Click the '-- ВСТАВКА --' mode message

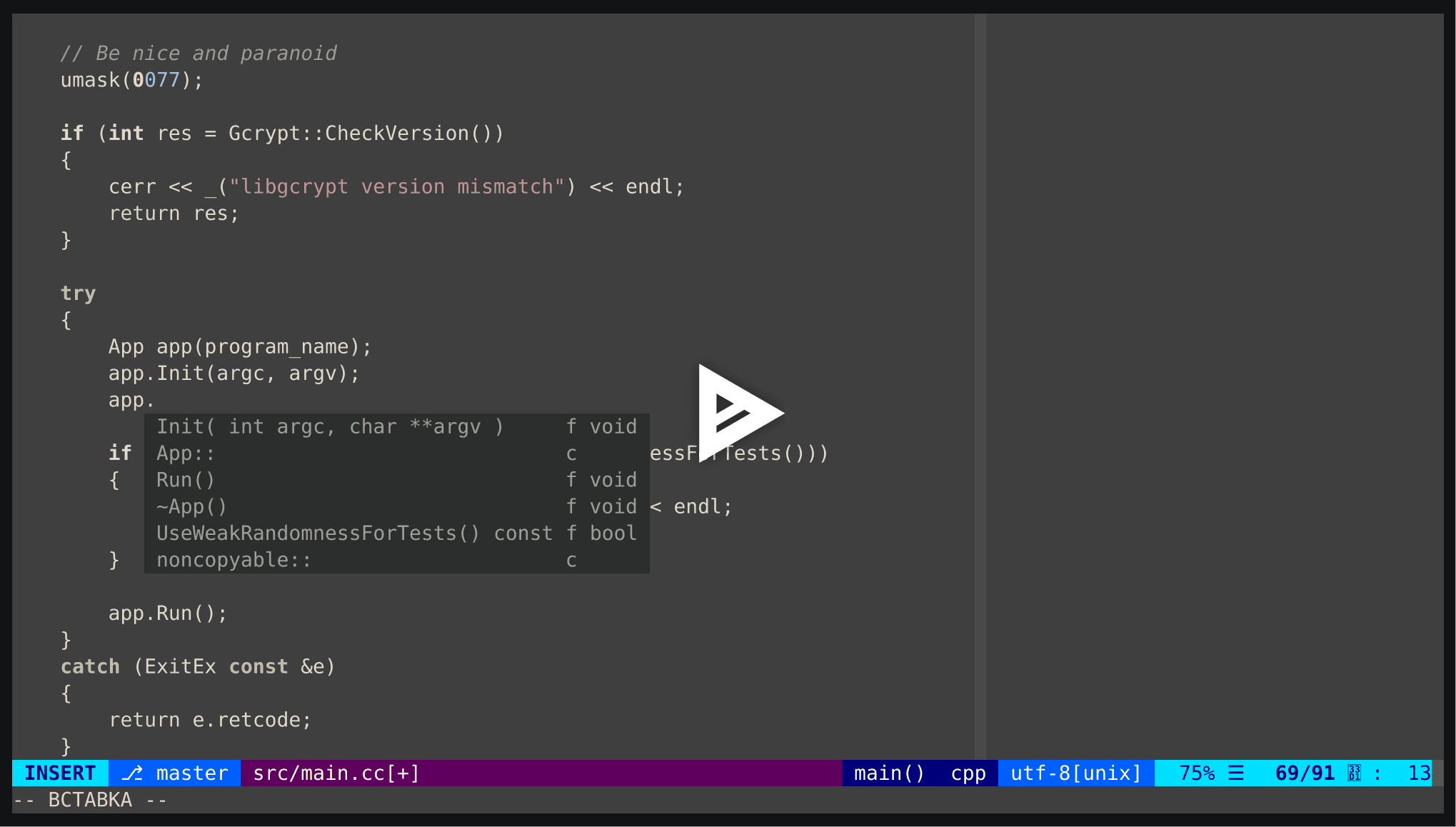pos(90,800)
